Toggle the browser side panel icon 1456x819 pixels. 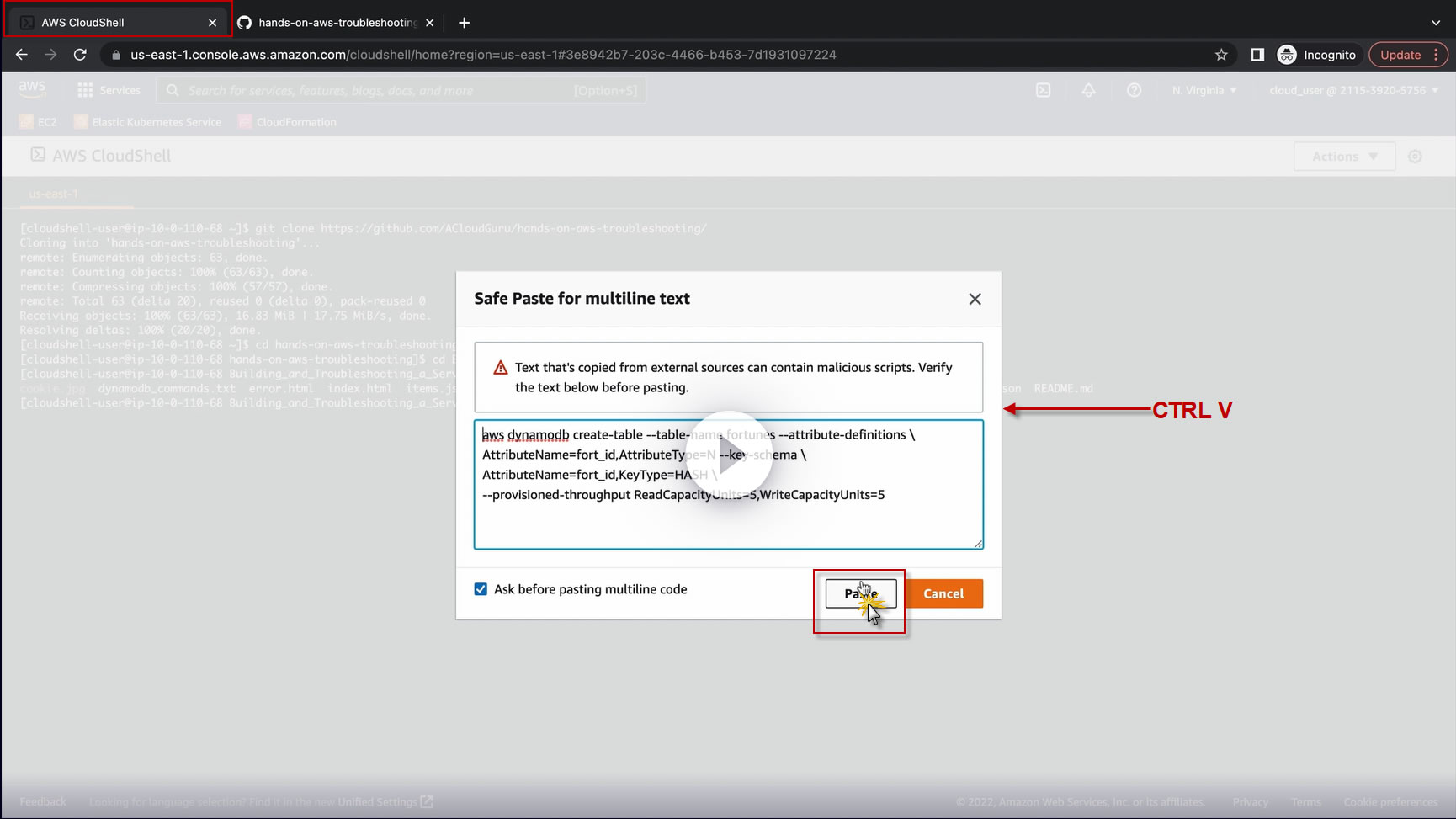click(1257, 55)
